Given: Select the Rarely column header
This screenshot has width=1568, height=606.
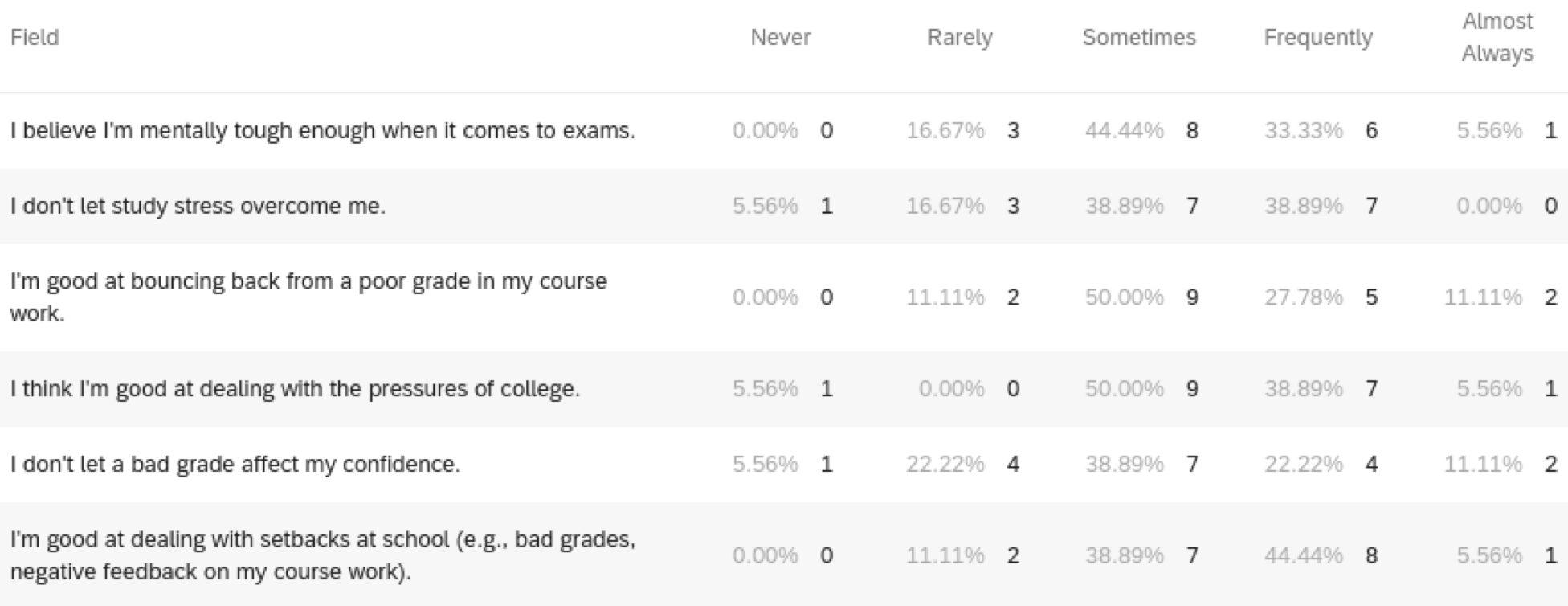Looking at the screenshot, I should pos(959,38).
